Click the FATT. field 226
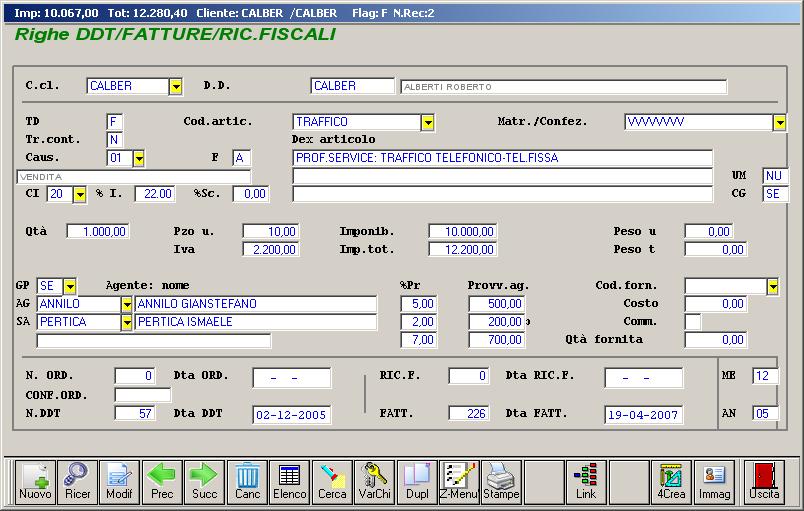This screenshot has width=804, height=511. point(469,413)
